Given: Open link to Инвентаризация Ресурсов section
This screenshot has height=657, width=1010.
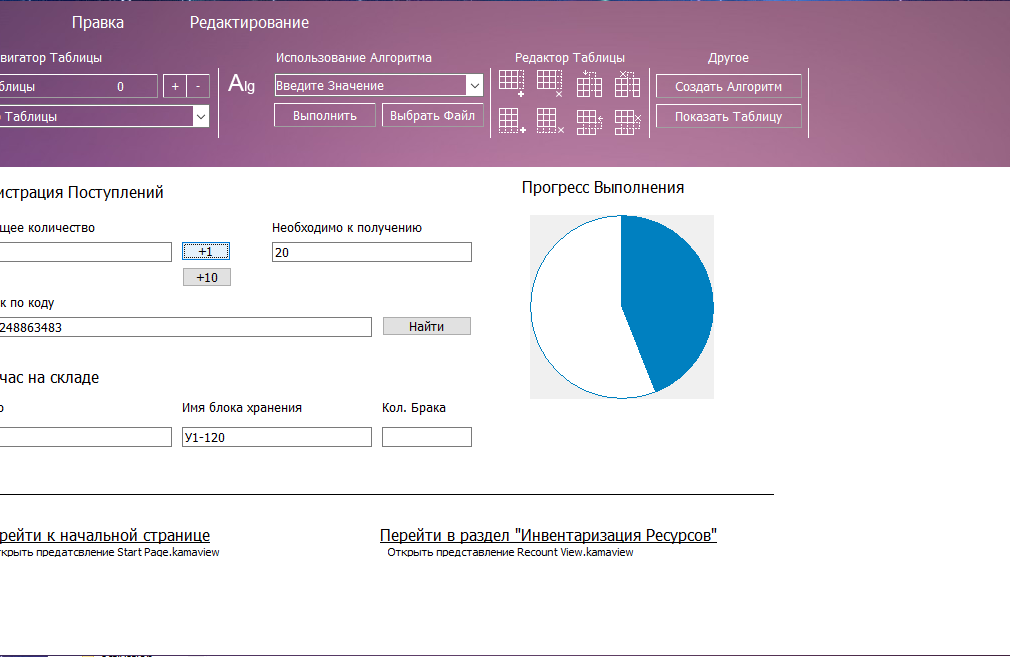Looking at the screenshot, I should point(548,535).
